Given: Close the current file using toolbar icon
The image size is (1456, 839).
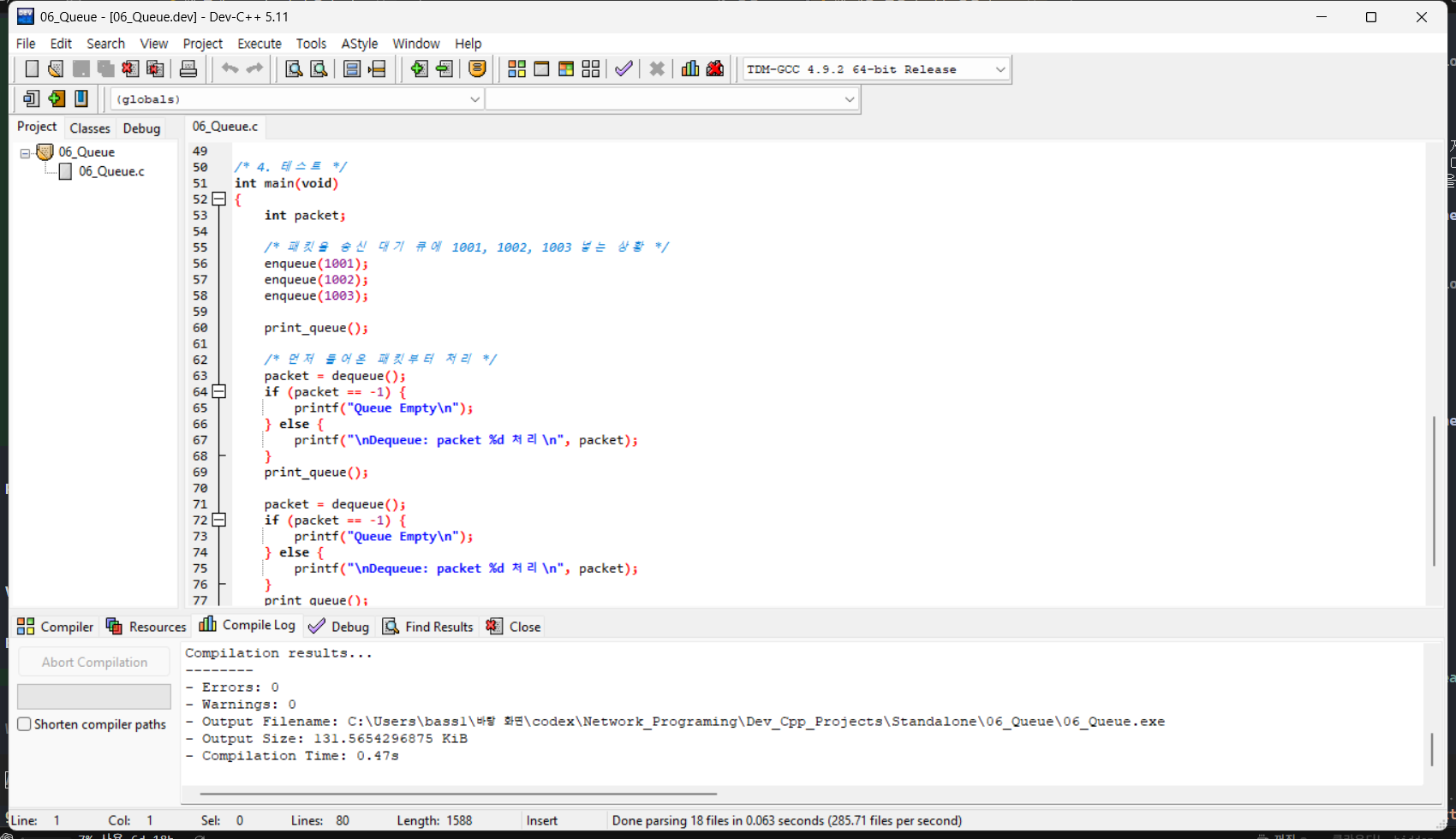Looking at the screenshot, I should [130, 69].
